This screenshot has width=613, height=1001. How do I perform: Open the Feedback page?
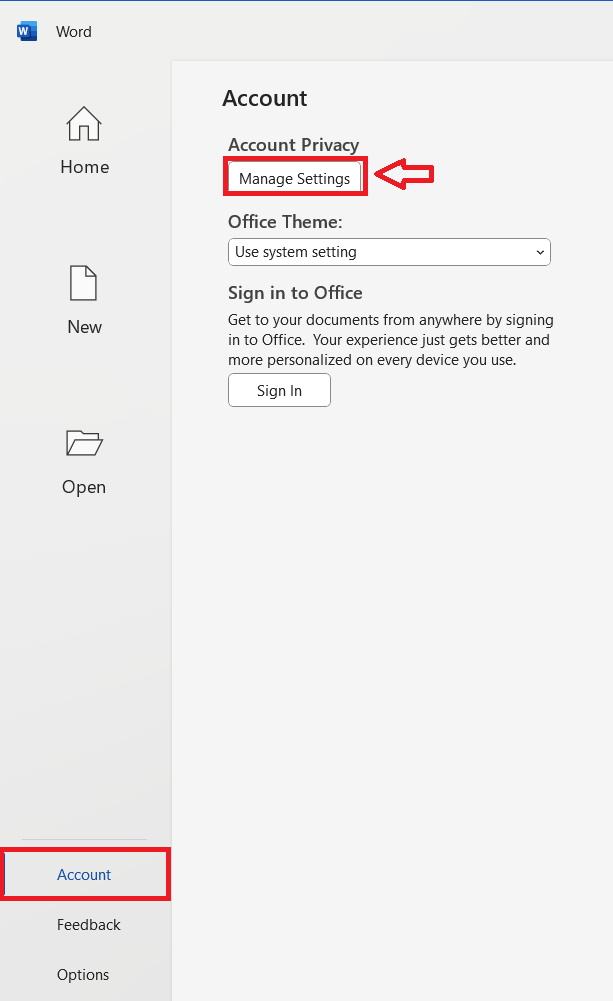pyautogui.click(x=88, y=925)
